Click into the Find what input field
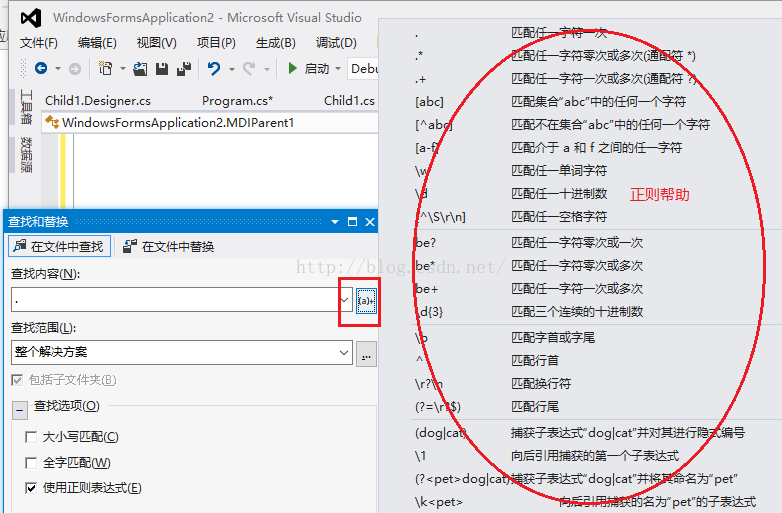The height and width of the screenshot is (513, 782). click(x=175, y=300)
